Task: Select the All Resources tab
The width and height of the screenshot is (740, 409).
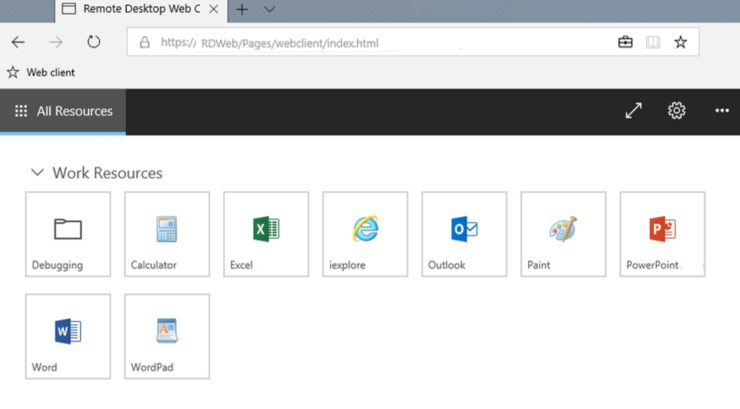Action: click(x=63, y=111)
